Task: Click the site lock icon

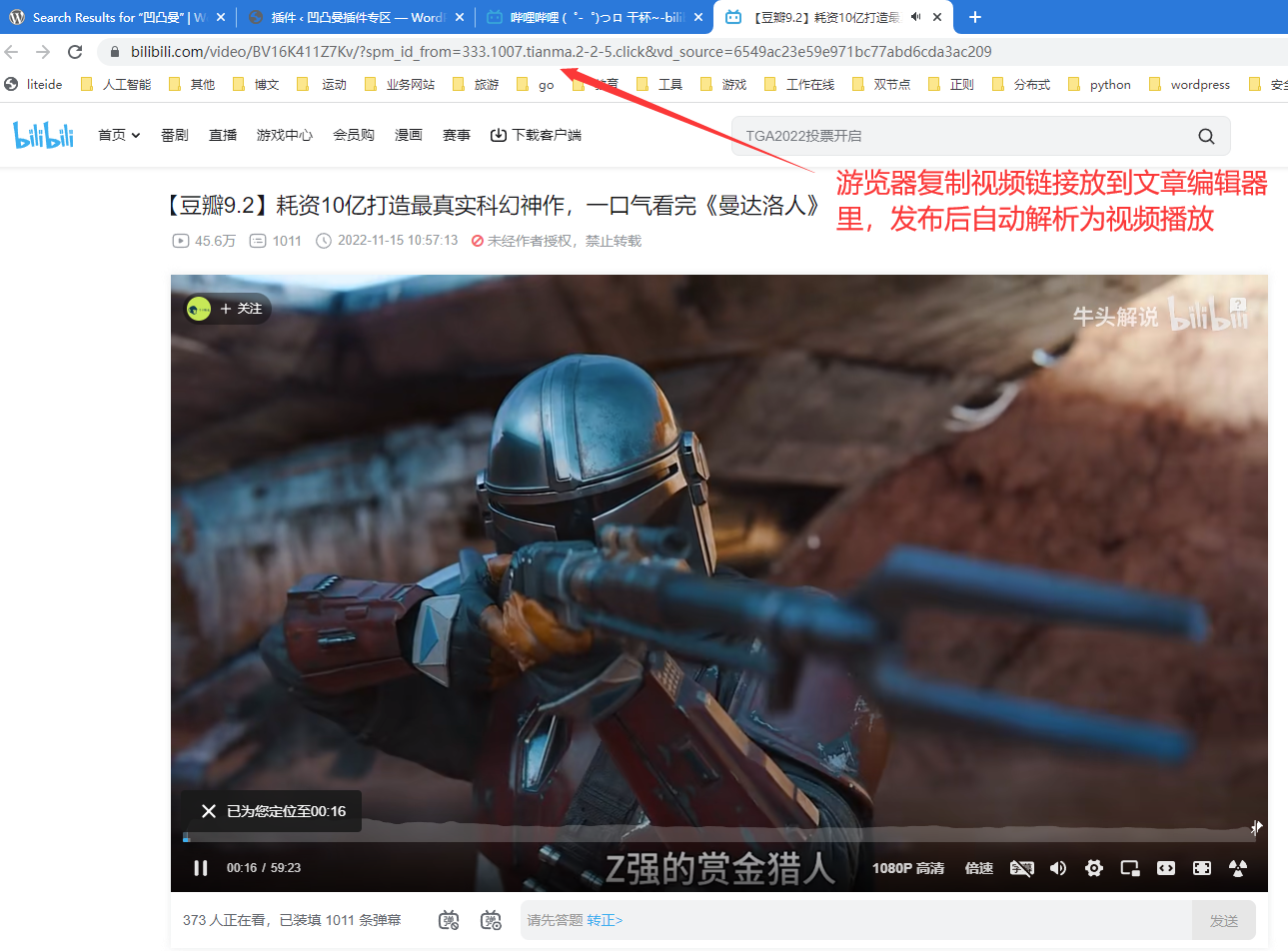Action: tap(115, 52)
